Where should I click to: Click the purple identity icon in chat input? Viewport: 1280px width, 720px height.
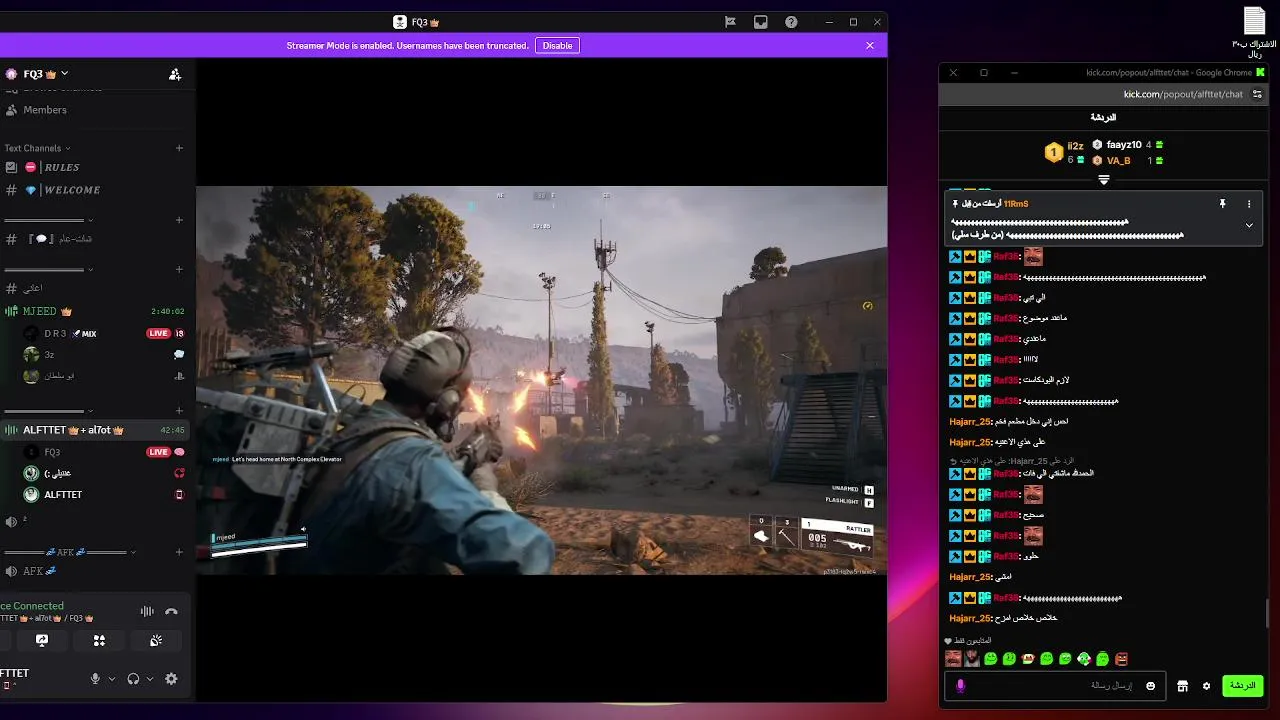tap(960, 686)
